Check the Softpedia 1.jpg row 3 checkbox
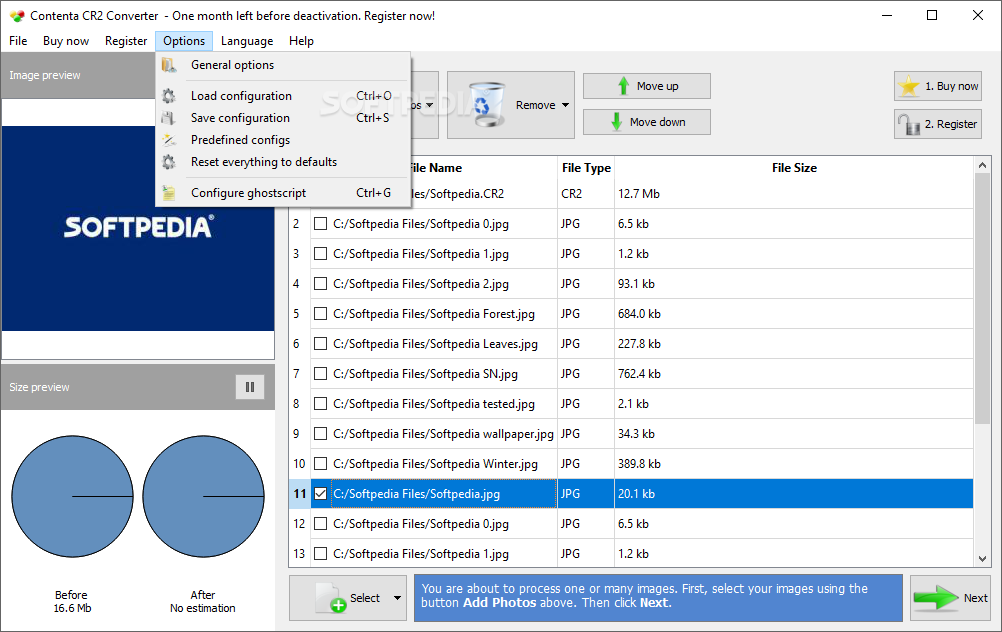 point(321,254)
